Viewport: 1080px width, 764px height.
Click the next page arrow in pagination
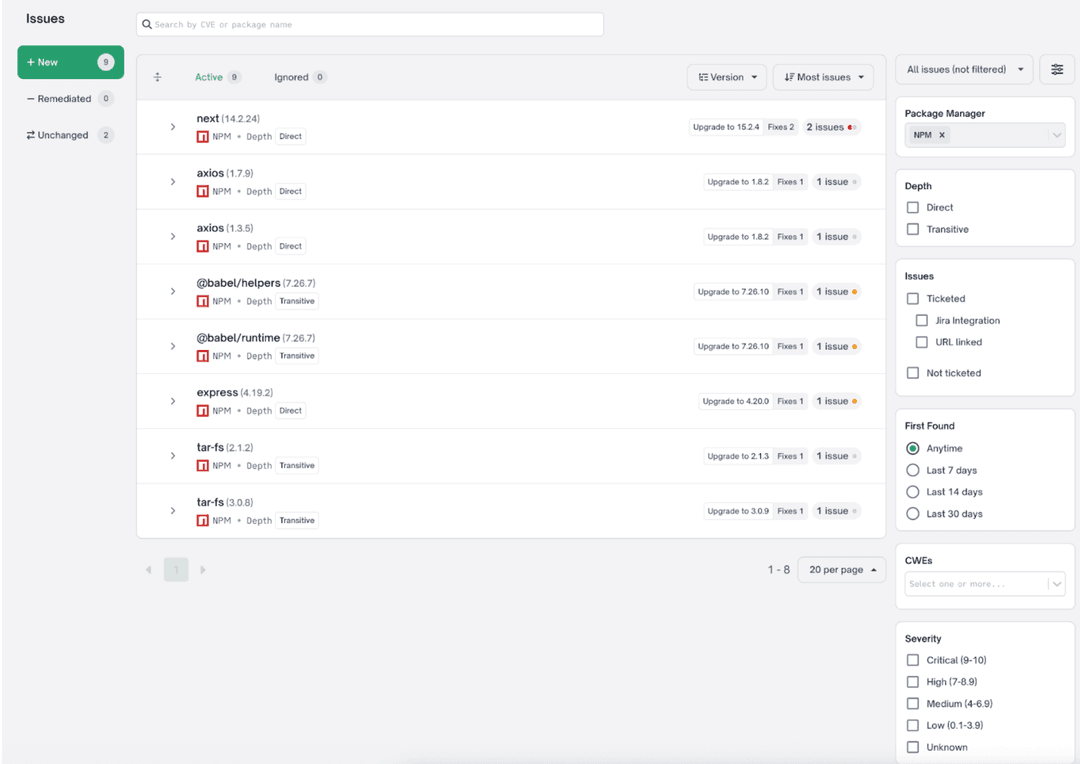[203, 568]
